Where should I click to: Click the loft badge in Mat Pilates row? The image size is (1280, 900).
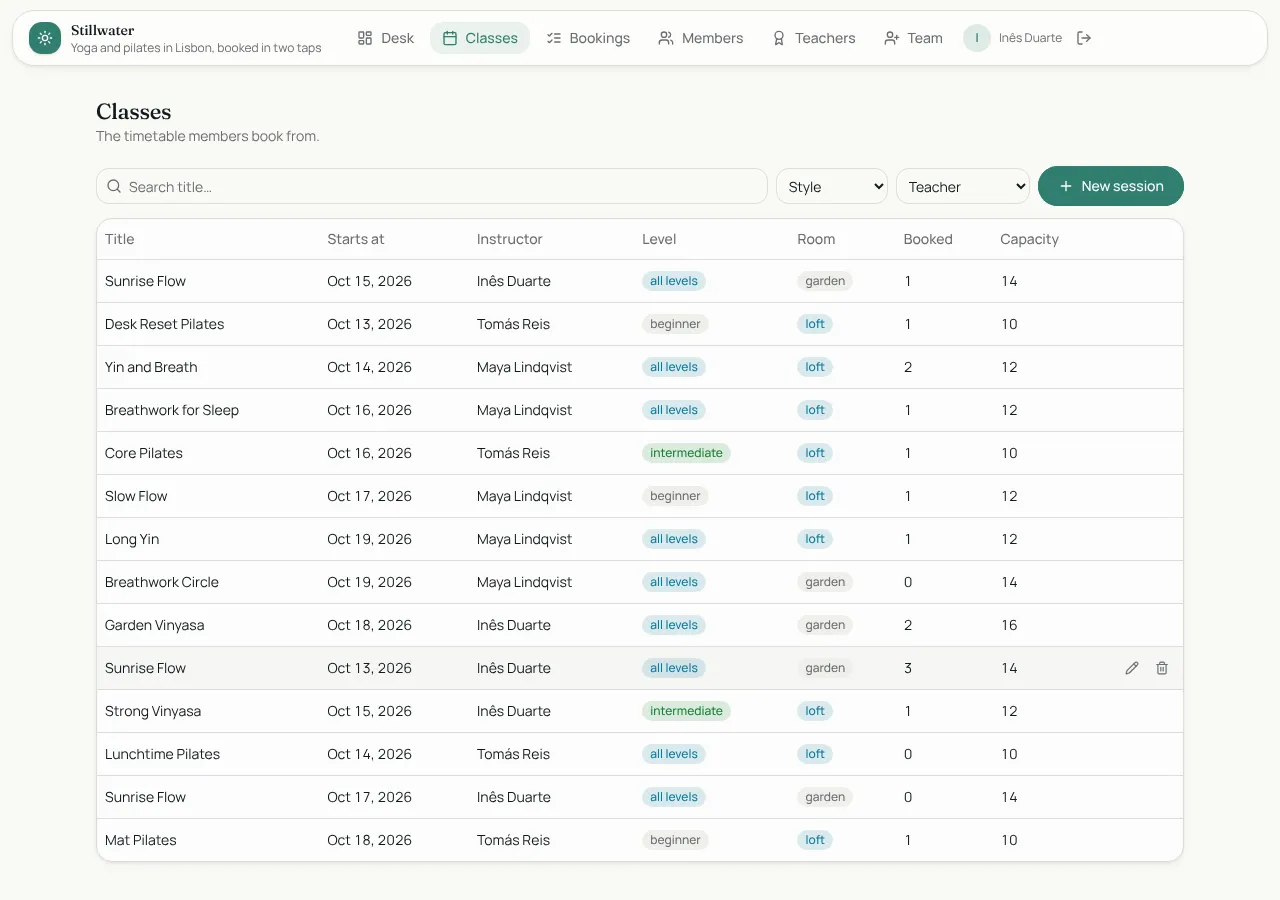point(815,840)
